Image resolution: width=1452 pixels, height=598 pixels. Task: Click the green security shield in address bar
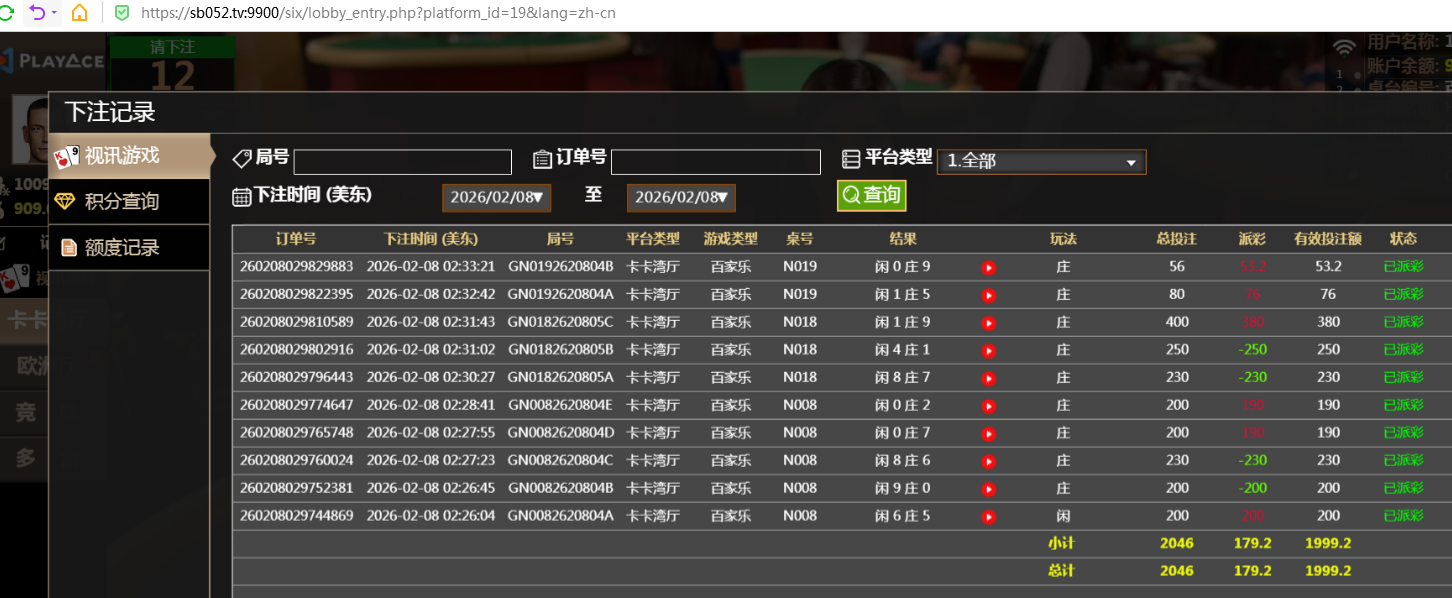[122, 13]
